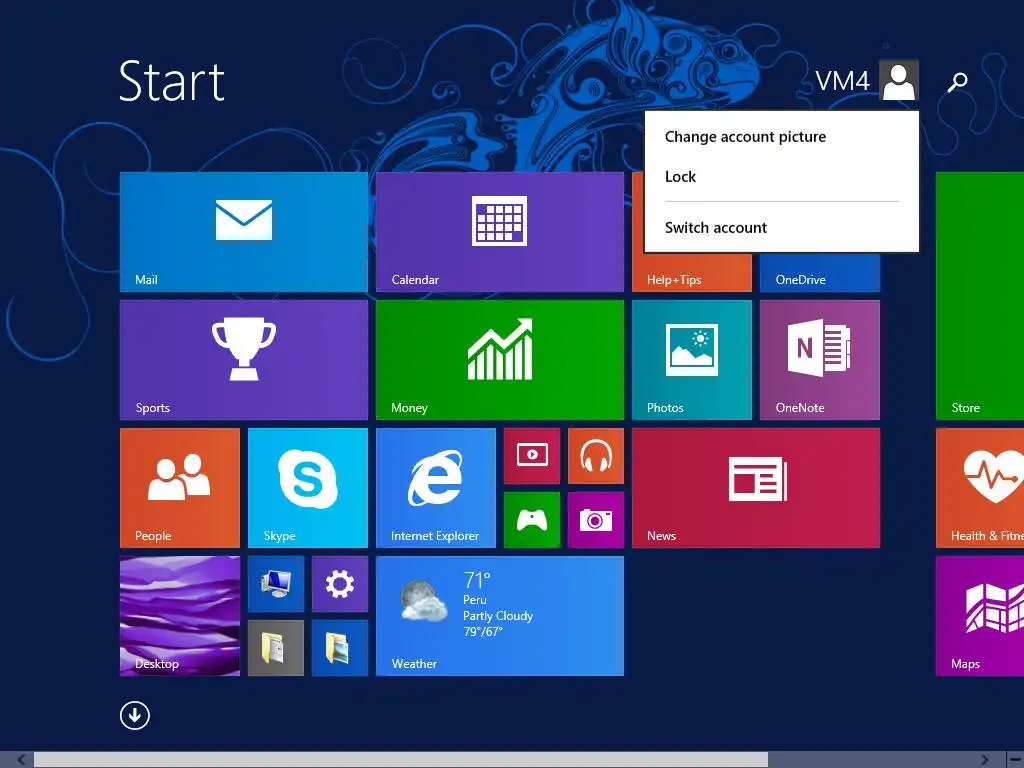Open the Pictures folder small tile
The height and width of the screenshot is (768, 1024).
(x=340, y=647)
